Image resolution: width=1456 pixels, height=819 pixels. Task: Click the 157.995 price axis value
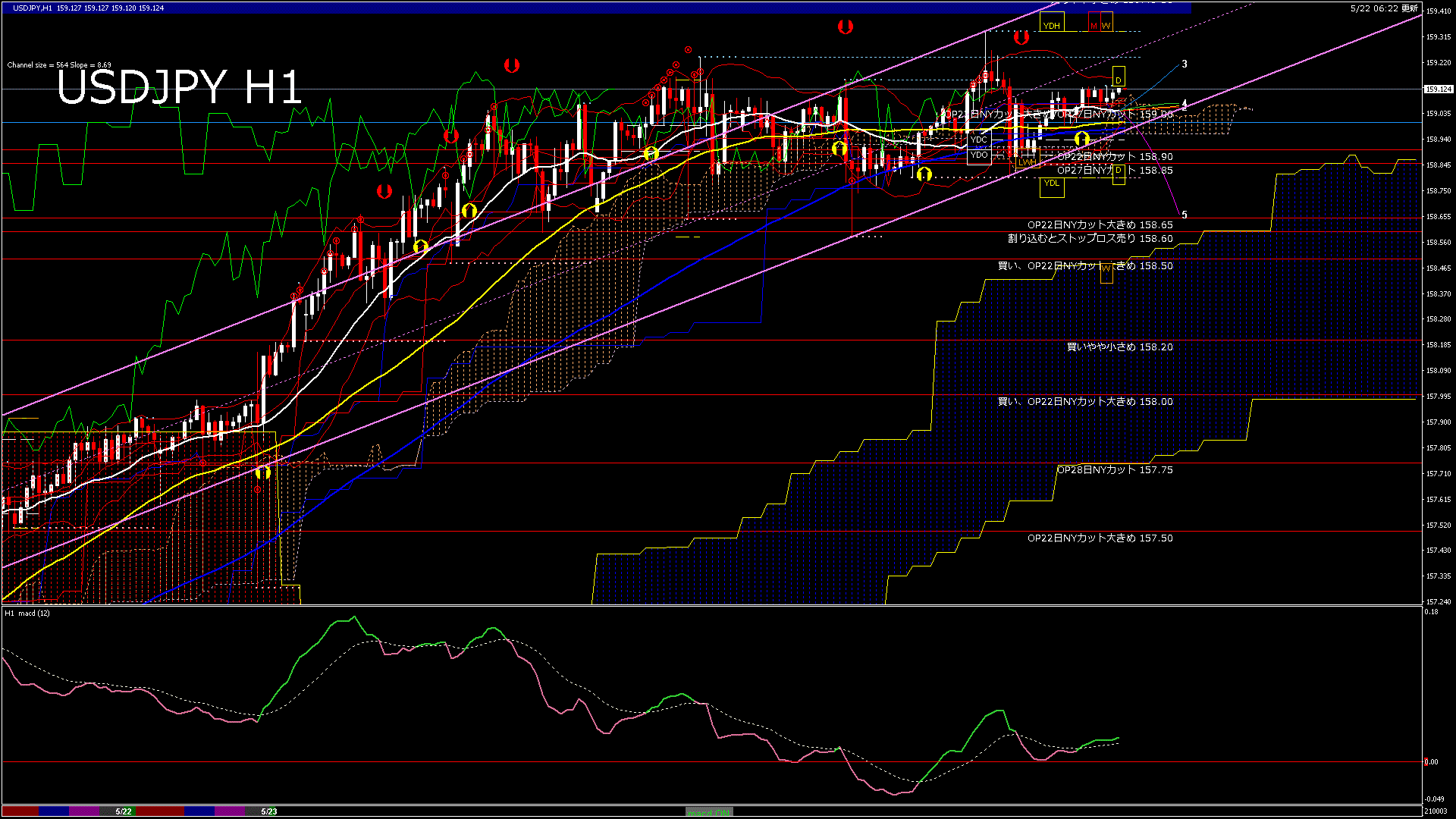pyautogui.click(x=1439, y=397)
